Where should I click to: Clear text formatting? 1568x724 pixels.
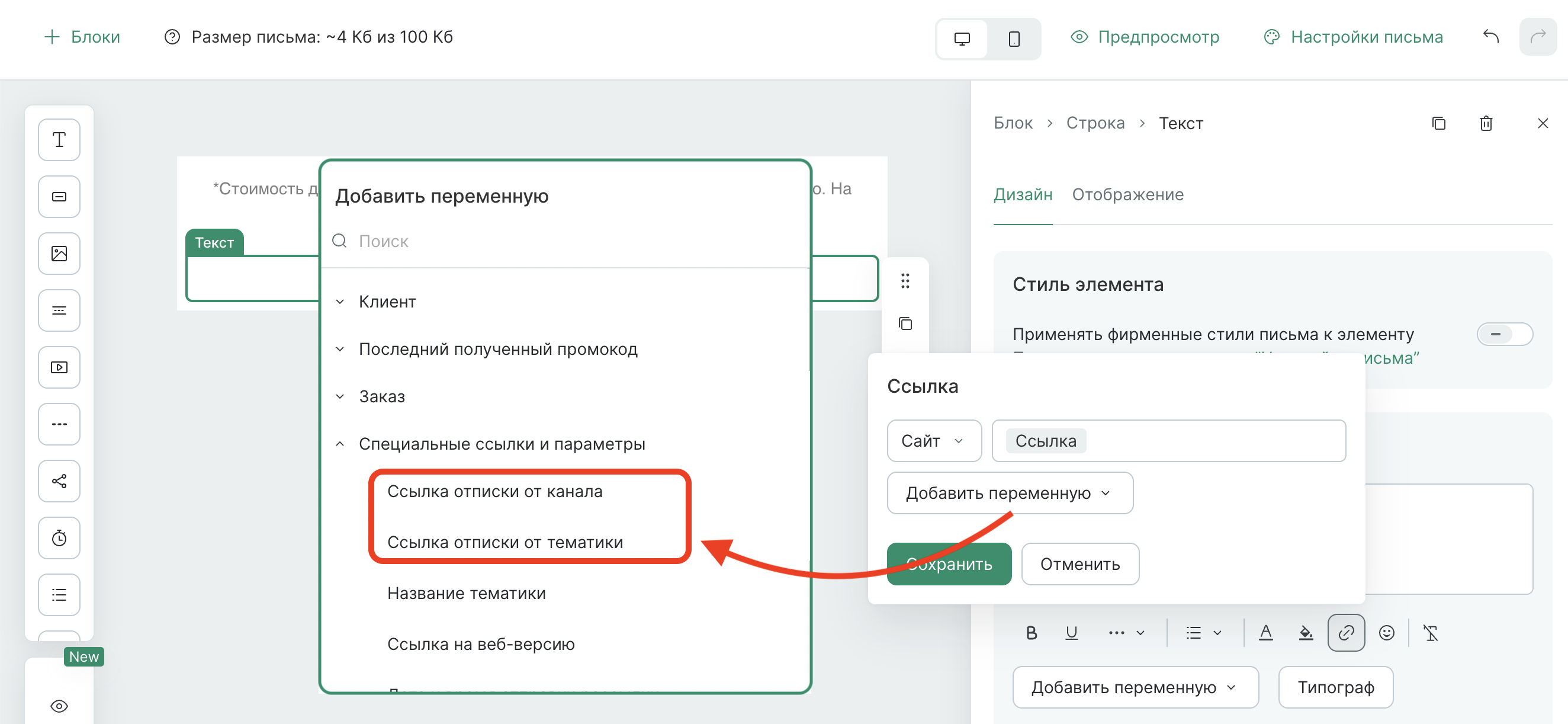1431,633
